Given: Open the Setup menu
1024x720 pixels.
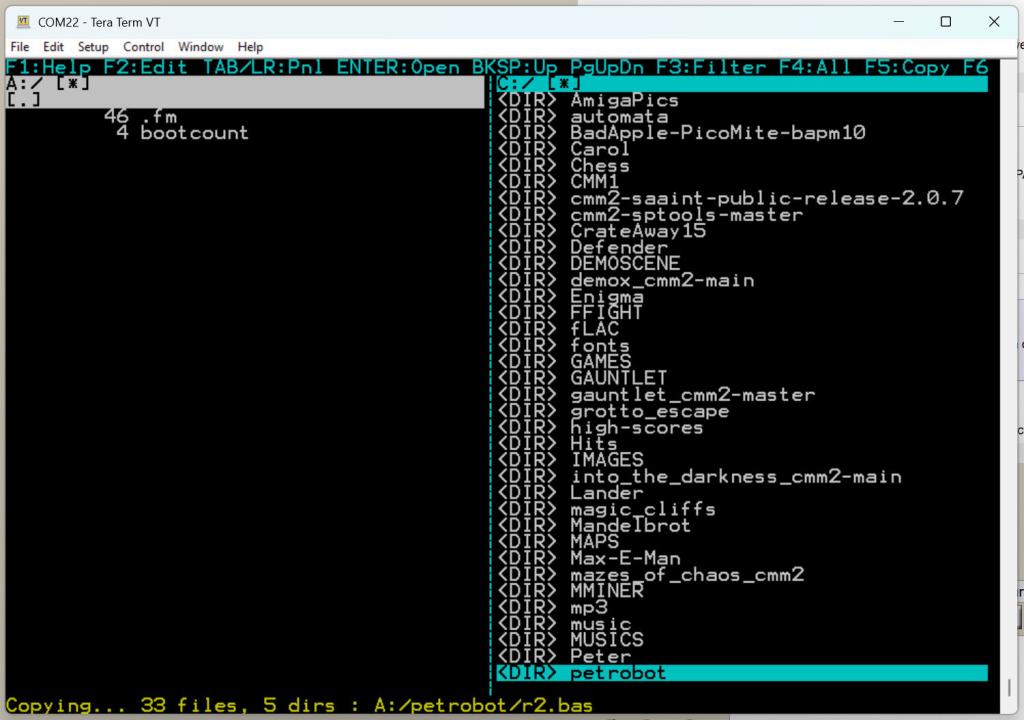Looking at the screenshot, I should pos(93,47).
